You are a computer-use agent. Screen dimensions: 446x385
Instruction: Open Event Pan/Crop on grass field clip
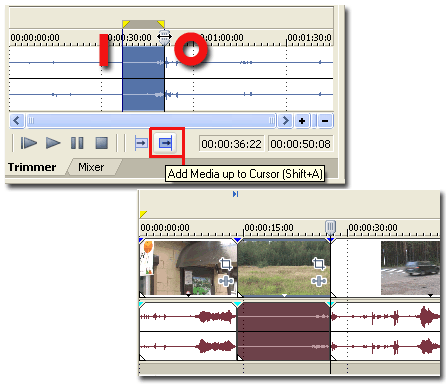319,264
